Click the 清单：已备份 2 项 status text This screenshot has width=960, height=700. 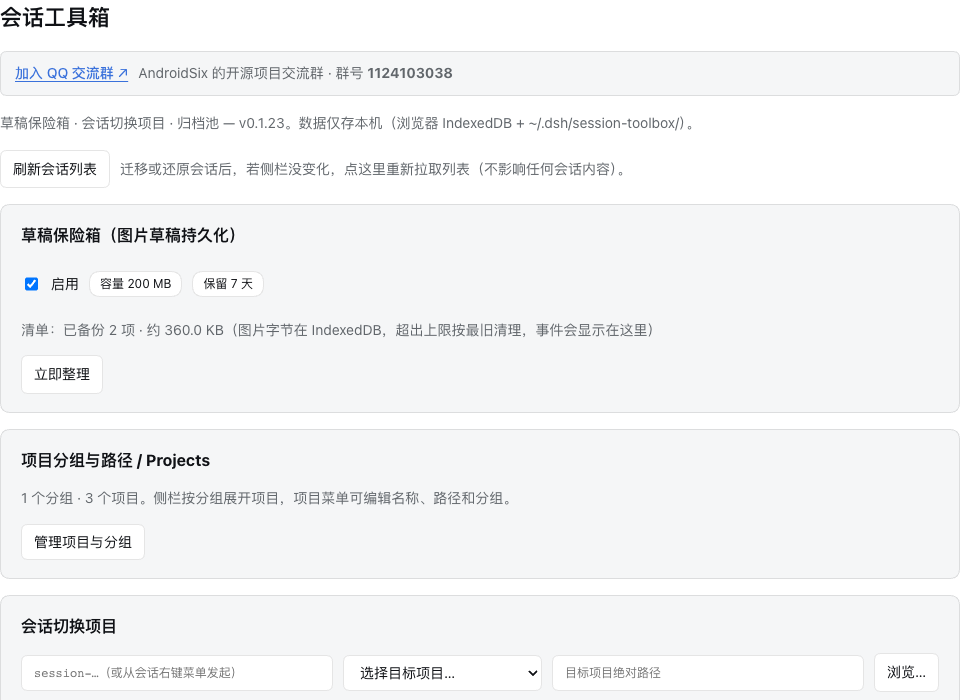pyautogui.click(x=338, y=330)
